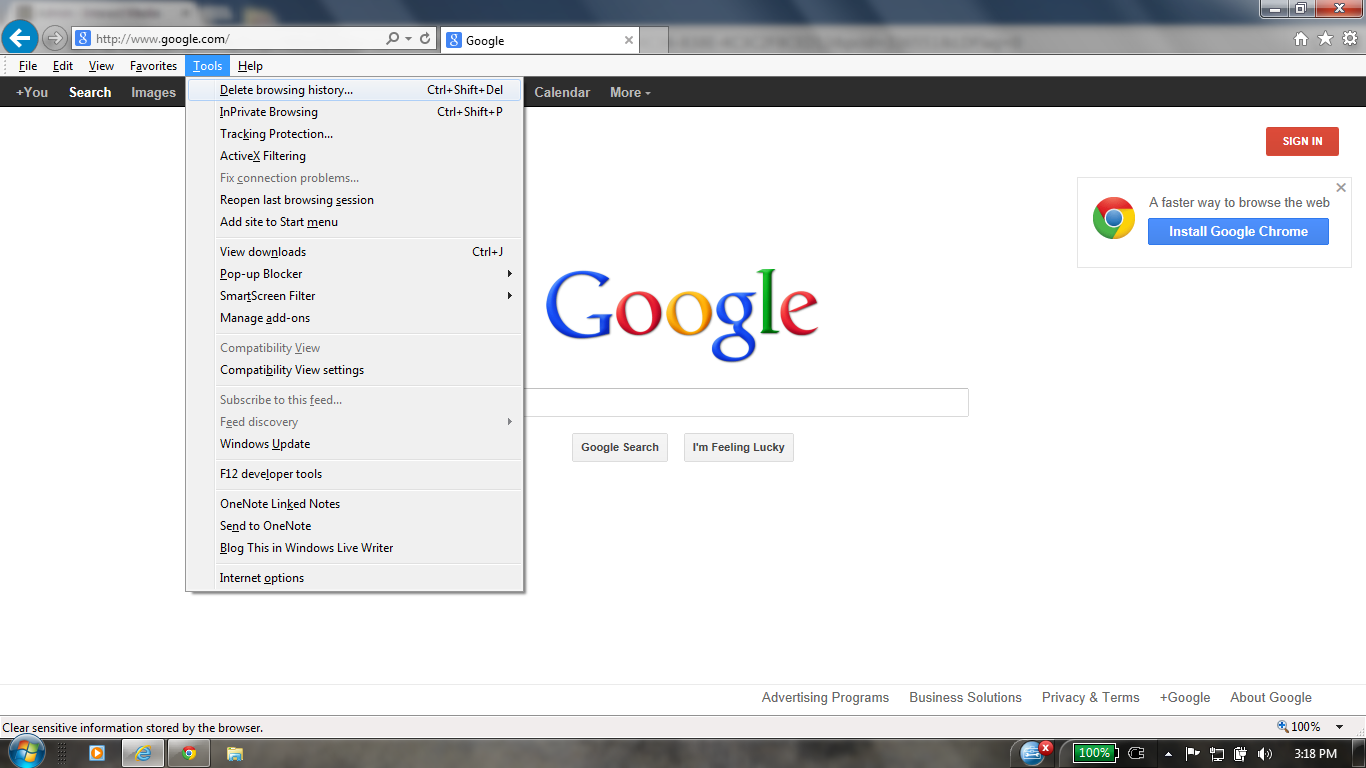Viewport: 1366px width, 768px height.
Task: Expand the address bar autocomplete dropdown arrow
Action: [x=408, y=39]
